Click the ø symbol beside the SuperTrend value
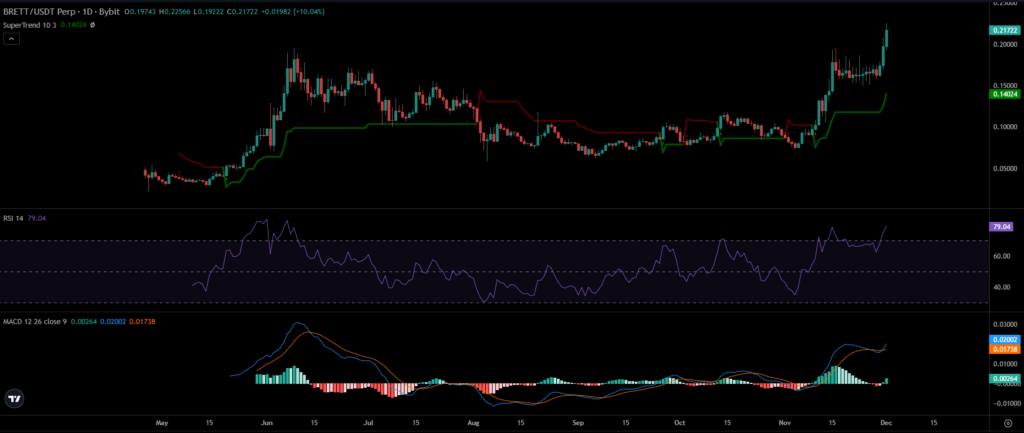This screenshot has width=1024, height=433. click(x=92, y=25)
